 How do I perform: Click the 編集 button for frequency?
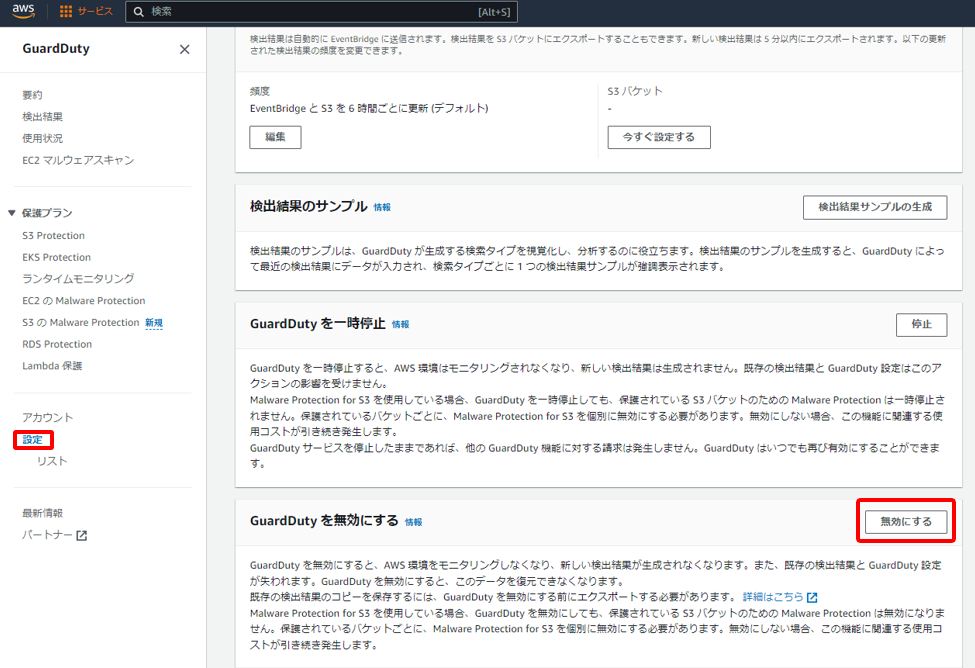click(275, 137)
